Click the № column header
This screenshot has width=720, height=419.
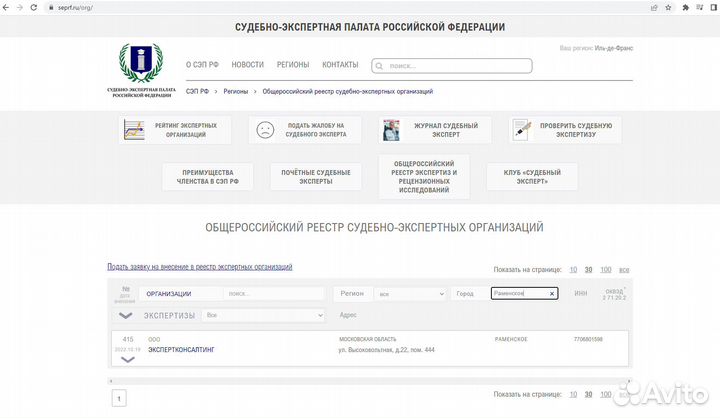pos(126,289)
